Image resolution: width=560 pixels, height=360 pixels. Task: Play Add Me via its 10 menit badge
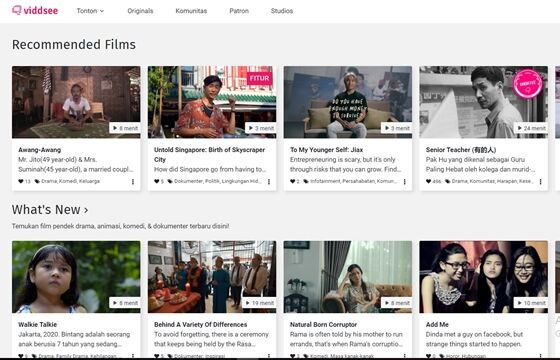531,303
